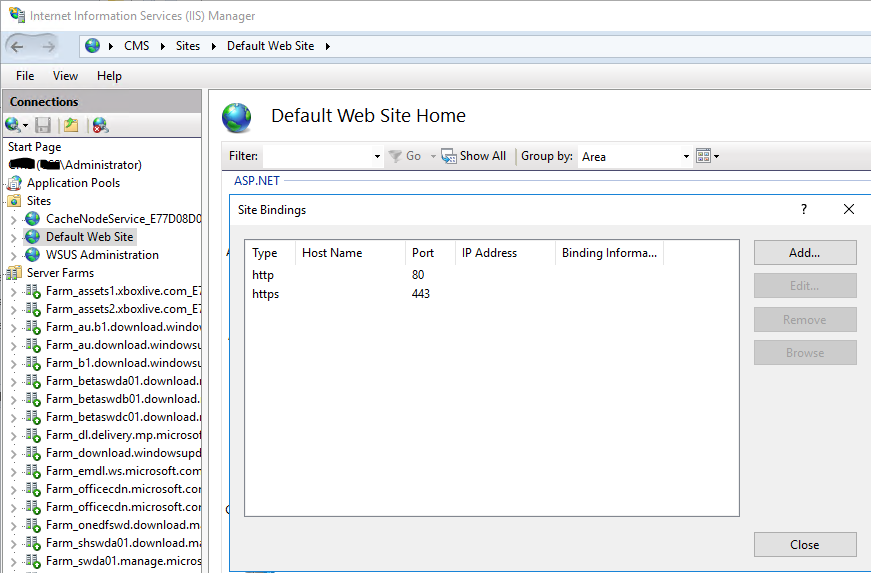Click the globe icon in the address bar
Viewport: 871px width, 573px height.
coord(92,46)
